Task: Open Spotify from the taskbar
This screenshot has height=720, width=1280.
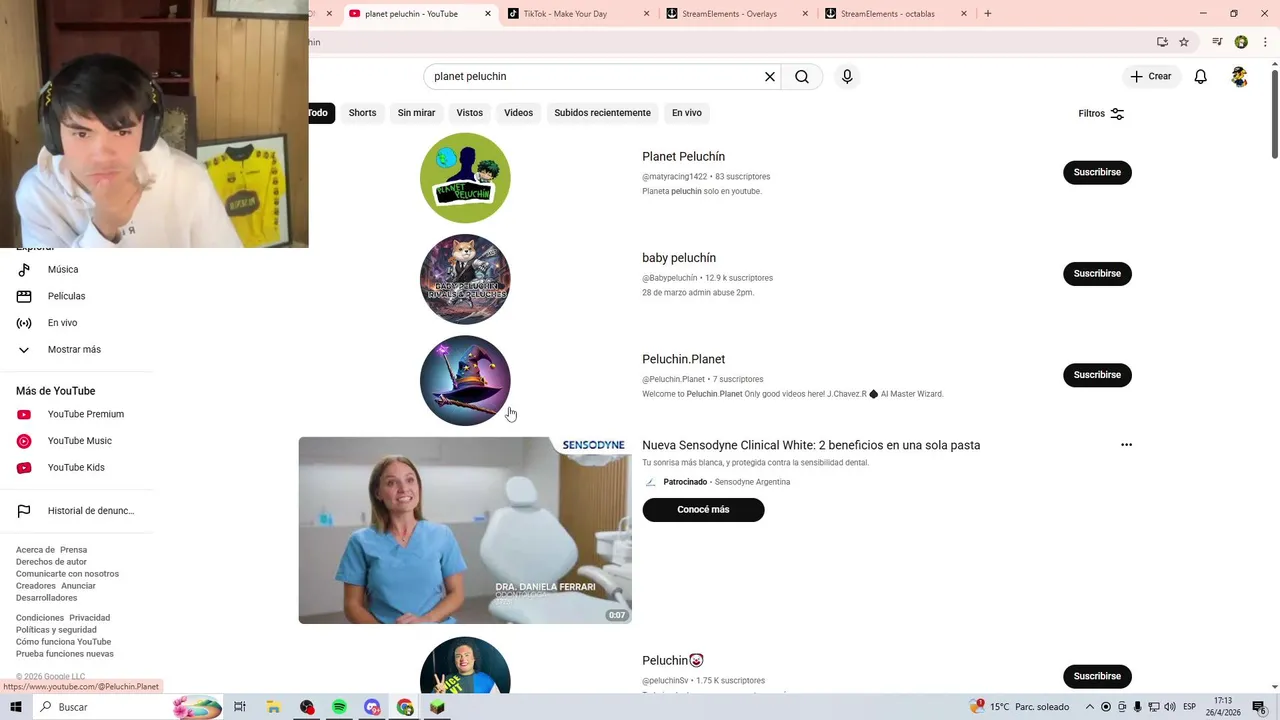Action: (x=339, y=707)
